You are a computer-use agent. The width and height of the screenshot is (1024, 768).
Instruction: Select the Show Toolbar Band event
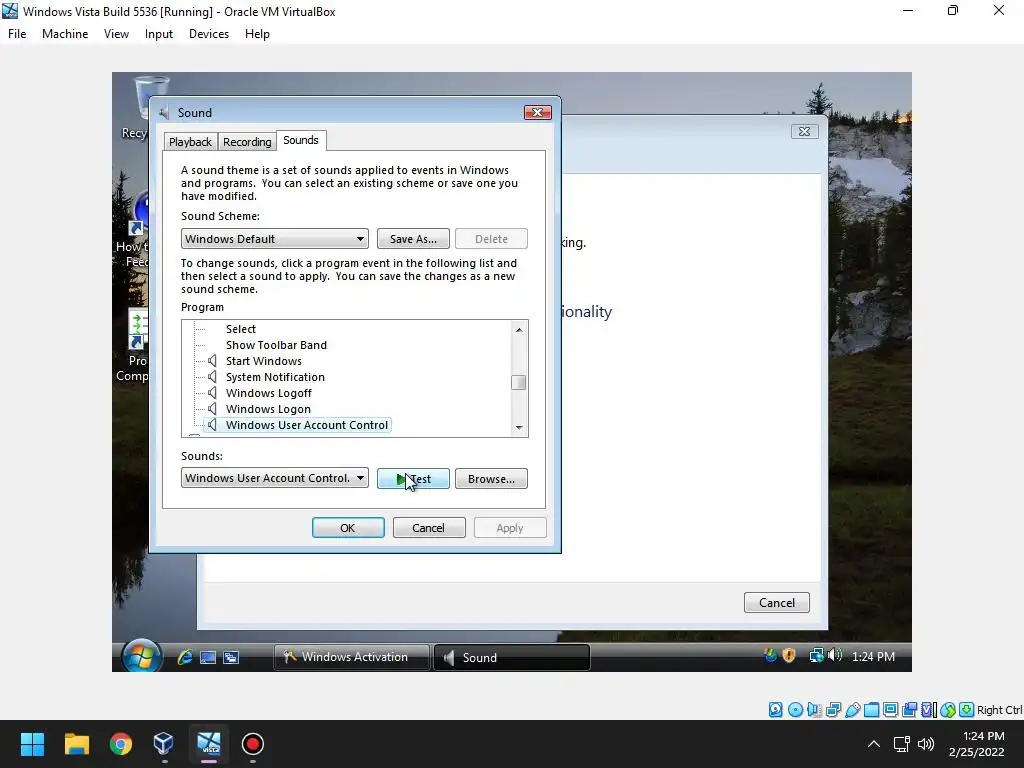pos(276,345)
